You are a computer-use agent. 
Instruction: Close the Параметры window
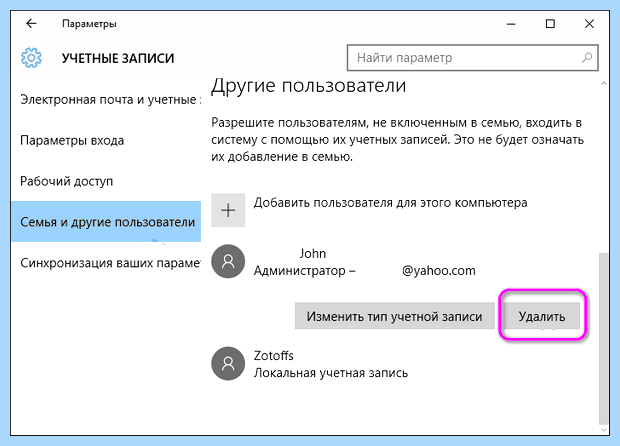point(589,24)
